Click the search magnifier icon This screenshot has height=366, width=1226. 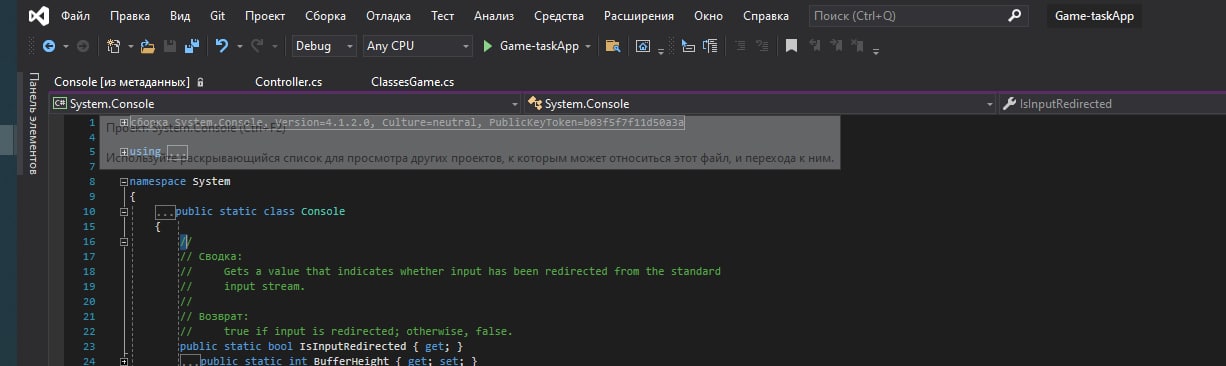click(1014, 17)
